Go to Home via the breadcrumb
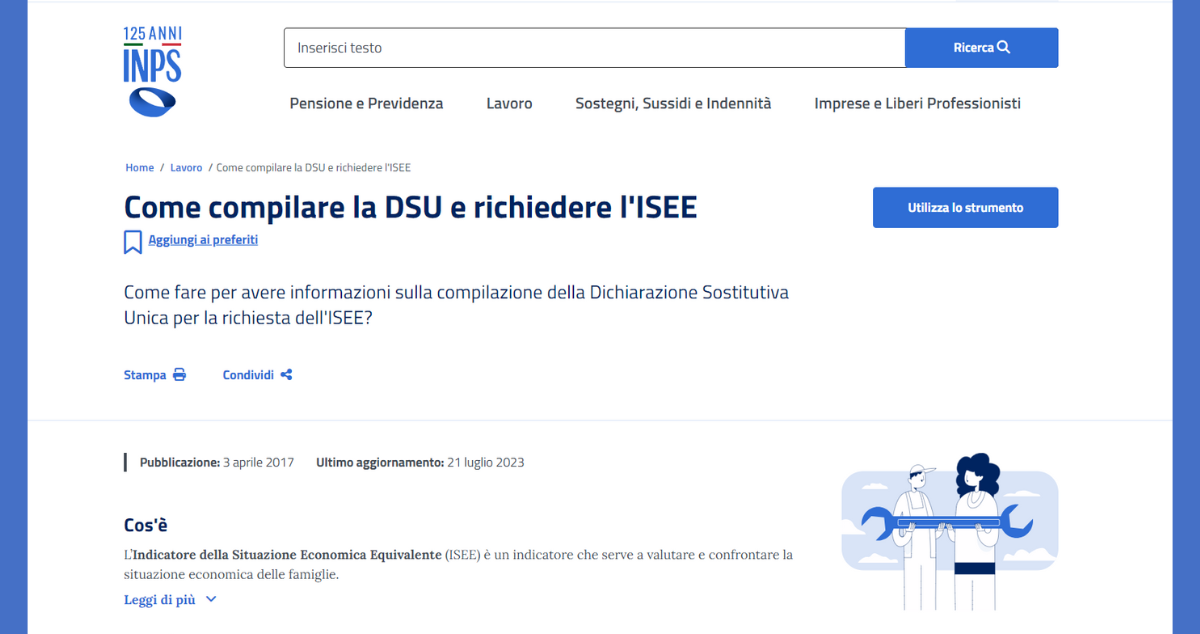This screenshot has width=1200, height=634. 139,167
